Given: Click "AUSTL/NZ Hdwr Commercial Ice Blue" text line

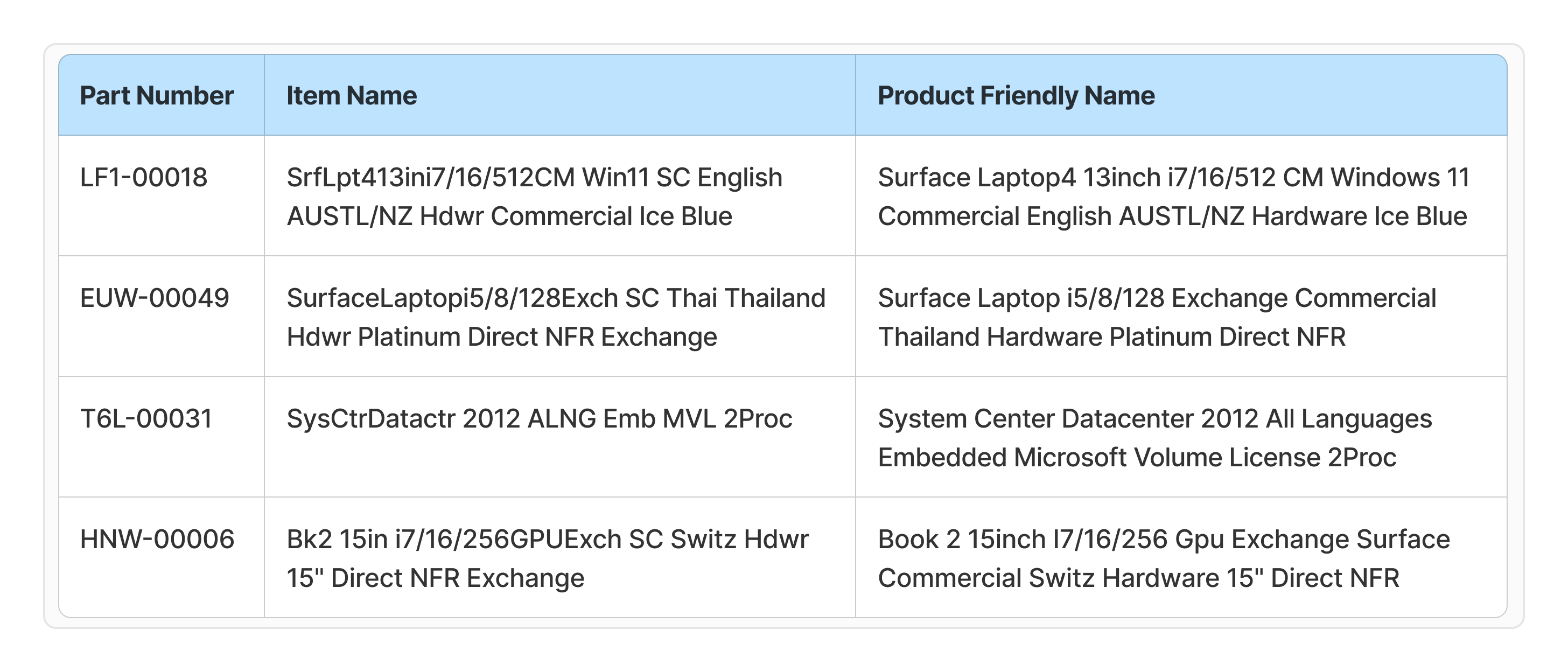Looking at the screenshot, I should pos(509,216).
